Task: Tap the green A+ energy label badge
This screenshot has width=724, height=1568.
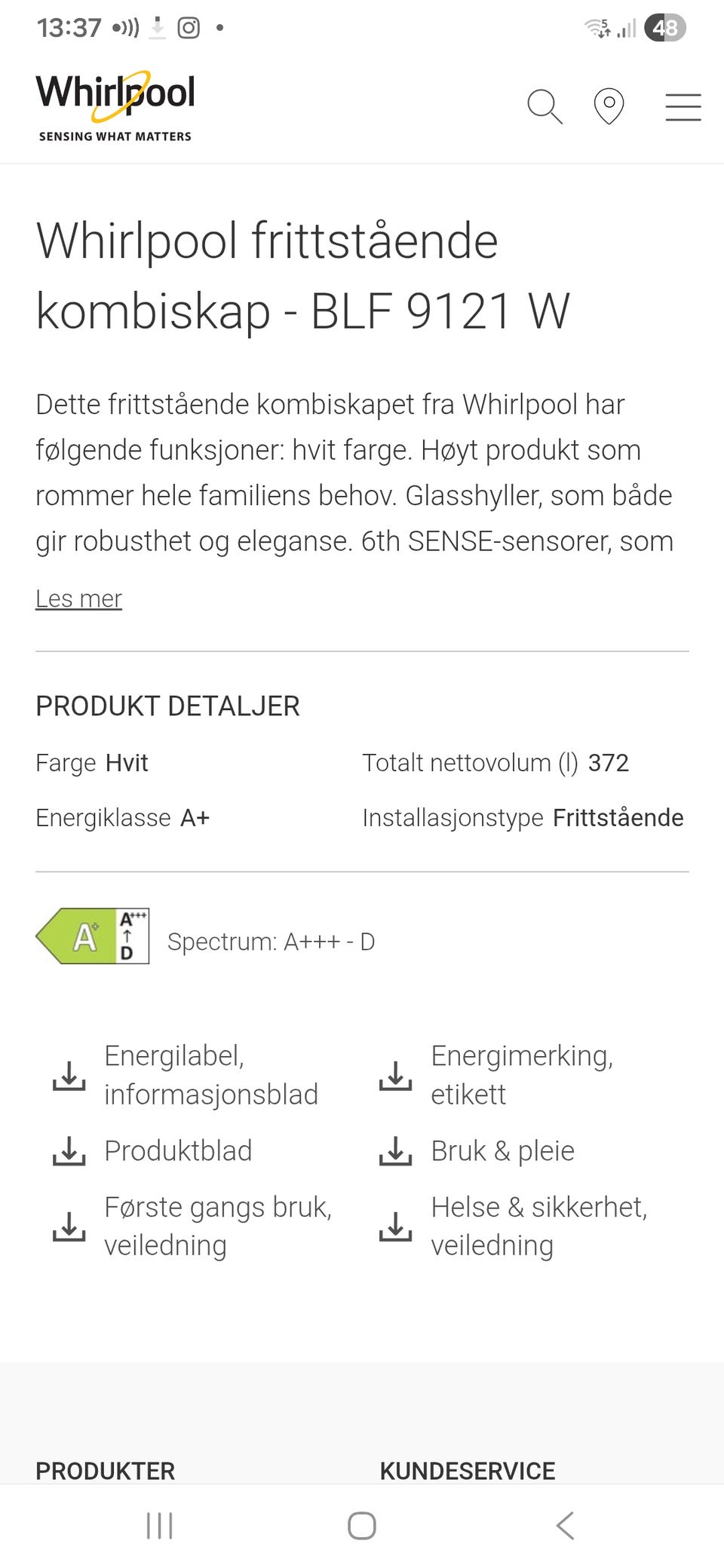Action: click(92, 936)
